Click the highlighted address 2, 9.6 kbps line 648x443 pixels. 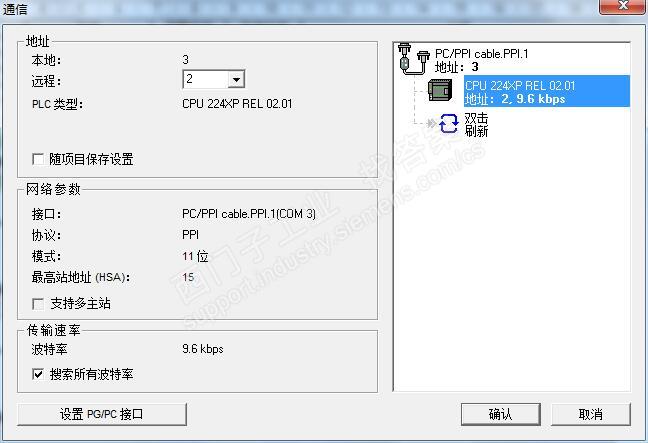point(515,99)
